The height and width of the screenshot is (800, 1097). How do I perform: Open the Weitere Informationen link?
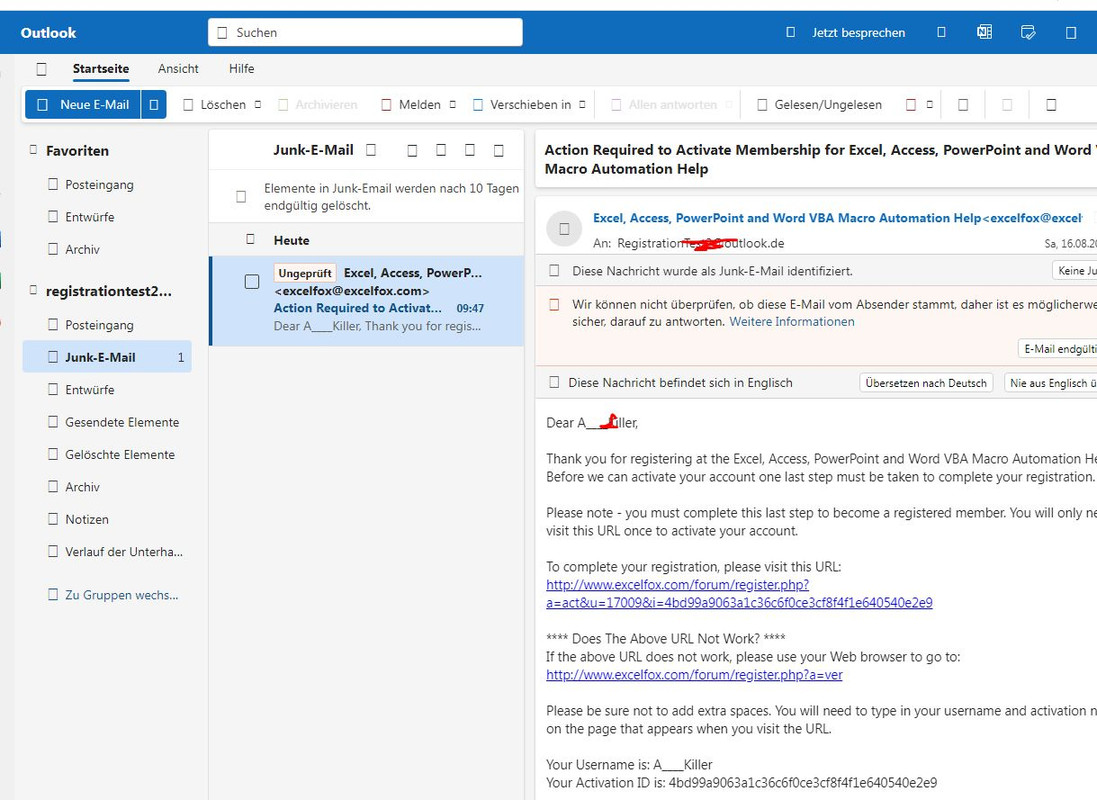click(791, 322)
